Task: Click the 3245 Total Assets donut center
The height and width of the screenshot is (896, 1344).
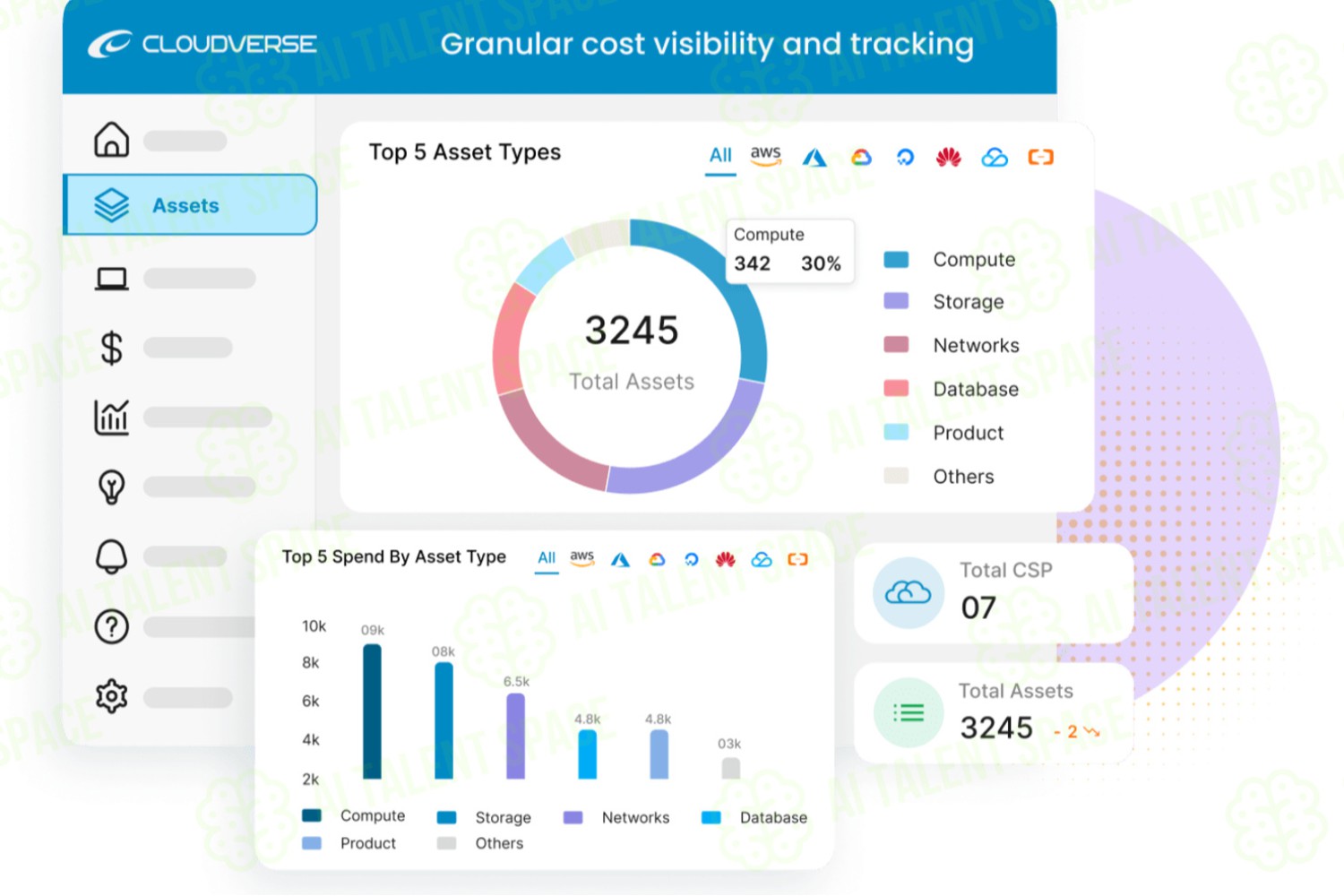Action: (x=632, y=353)
